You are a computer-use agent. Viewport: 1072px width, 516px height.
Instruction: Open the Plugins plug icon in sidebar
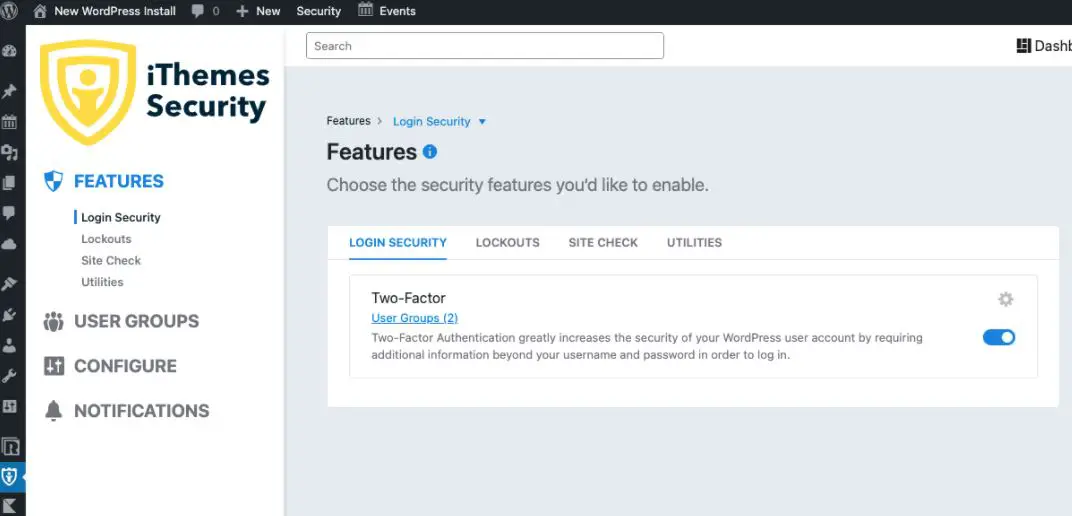pyautogui.click(x=9, y=314)
